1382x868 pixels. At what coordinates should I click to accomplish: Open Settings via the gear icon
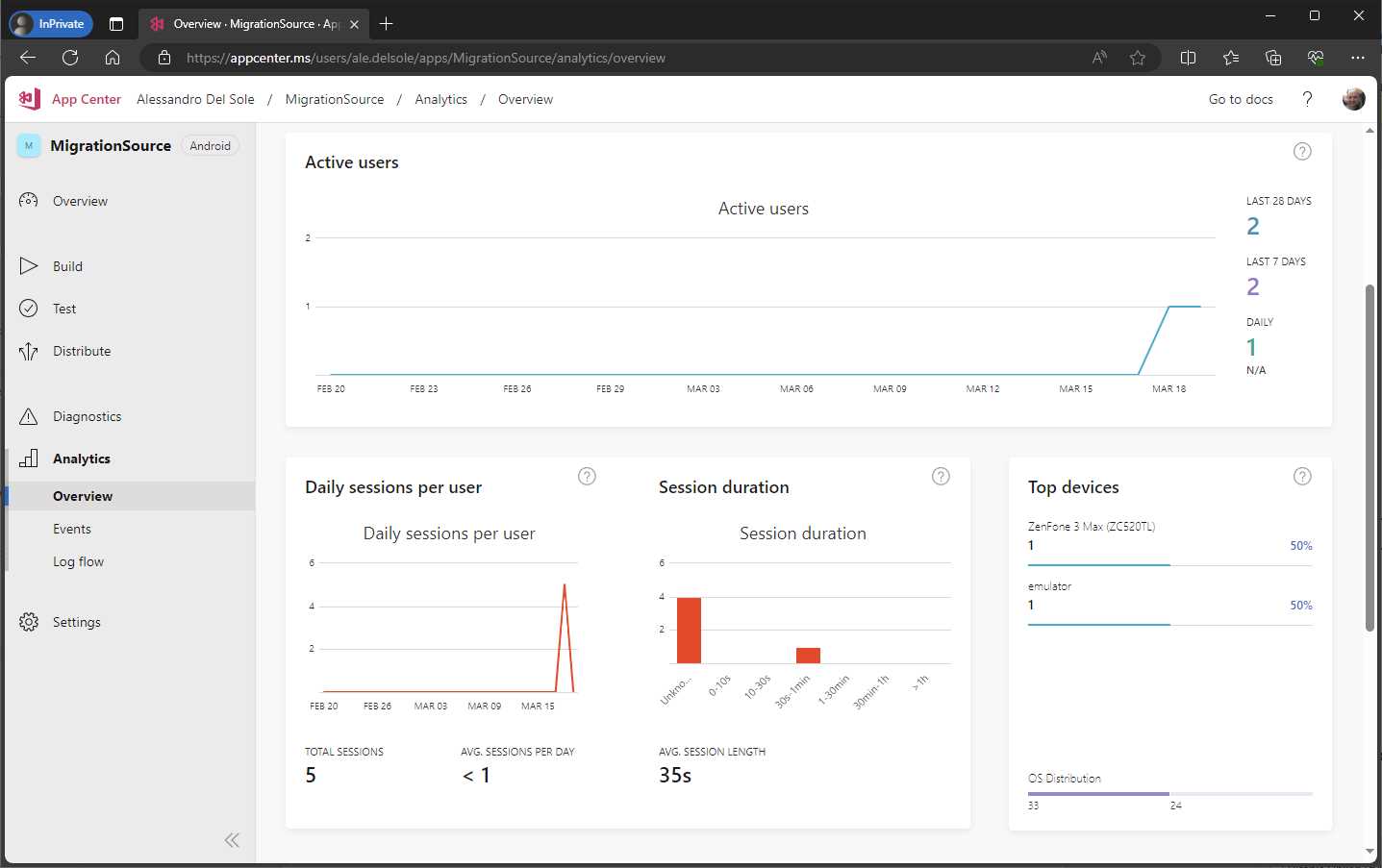click(30, 621)
